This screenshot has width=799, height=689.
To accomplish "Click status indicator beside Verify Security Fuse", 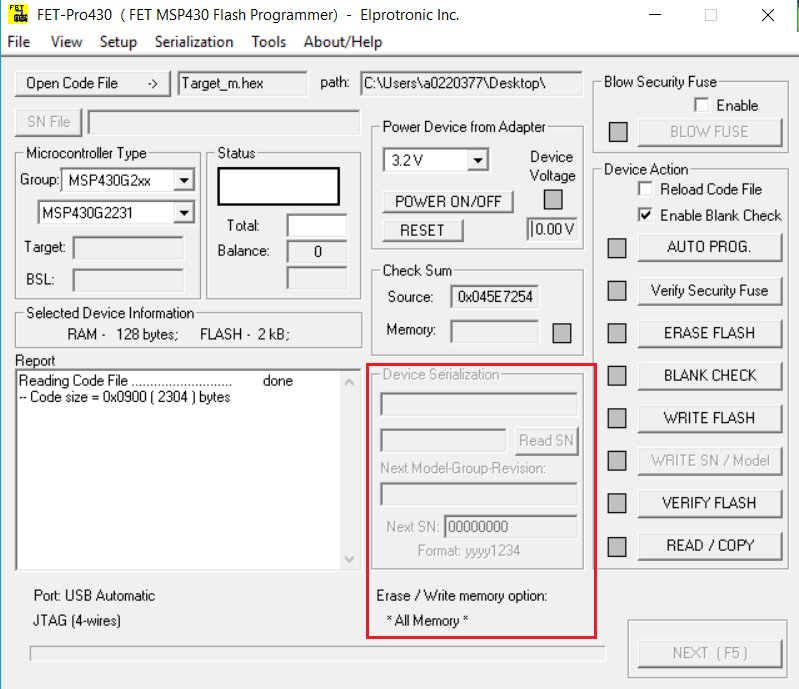I will (617, 291).
